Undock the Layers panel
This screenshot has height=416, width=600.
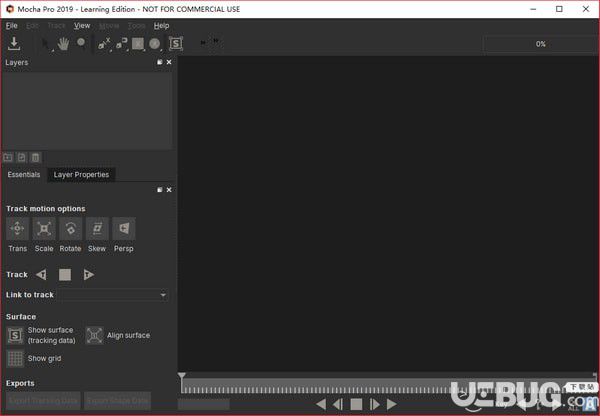pos(160,62)
